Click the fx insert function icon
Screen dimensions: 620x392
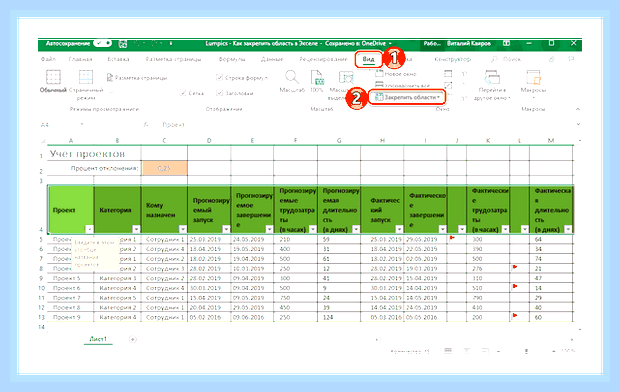click(146, 125)
